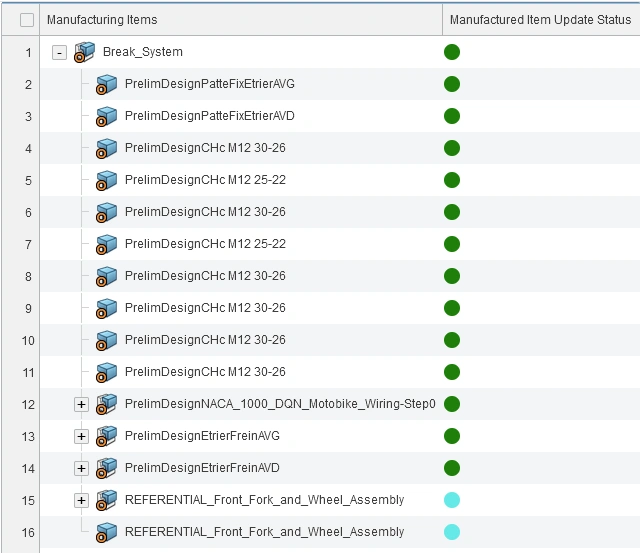Click the PrelimDesignPatteFixEtrierAVD part icon
The width and height of the screenshot is (640, 553).
point(106,116)
